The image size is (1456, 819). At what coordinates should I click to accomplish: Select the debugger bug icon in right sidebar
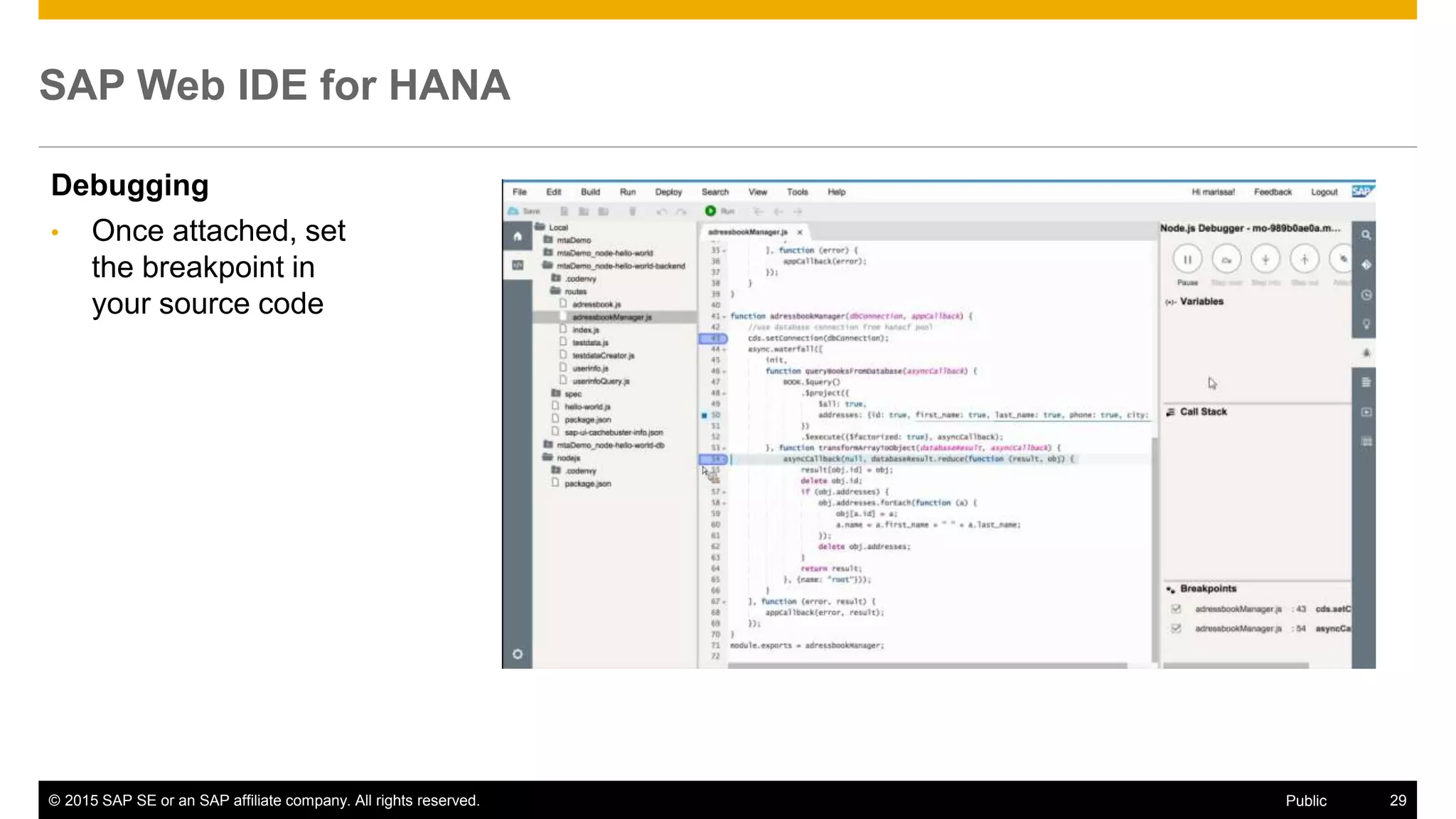1366,353
